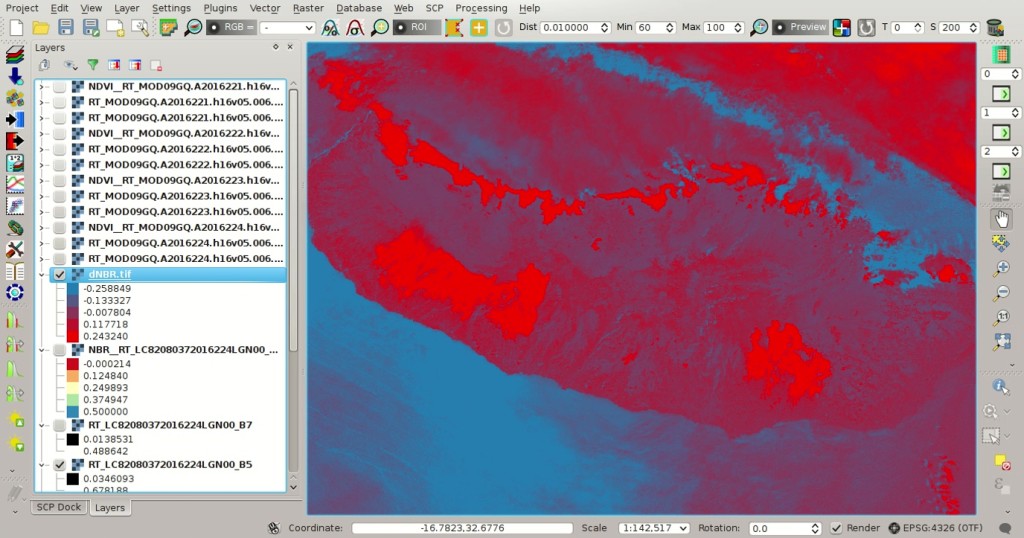Collapse the NBR__RT_LC82080372016224LGN00 layer legend
This screenshot has height=538, width=1024.
pos(42,350)
